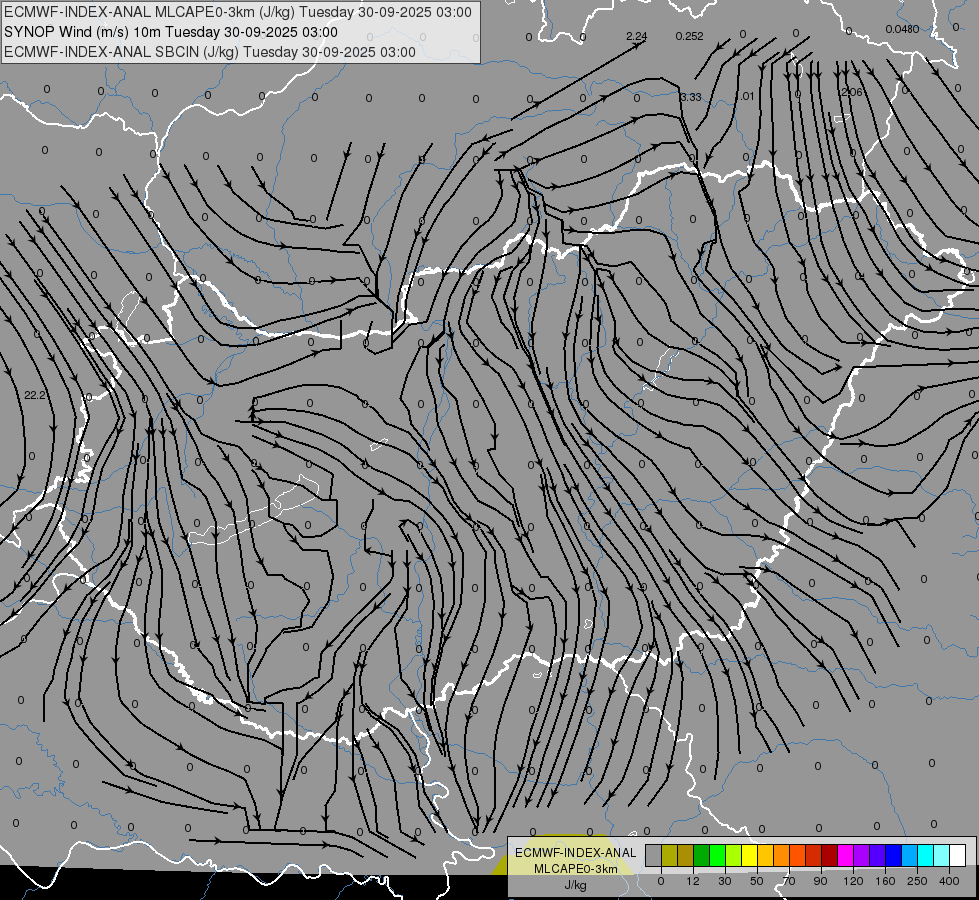This screenshot has width=979, height=900.
Task: Select the SYNOP Wind 10m title line
Action: (x=170, y=32)
